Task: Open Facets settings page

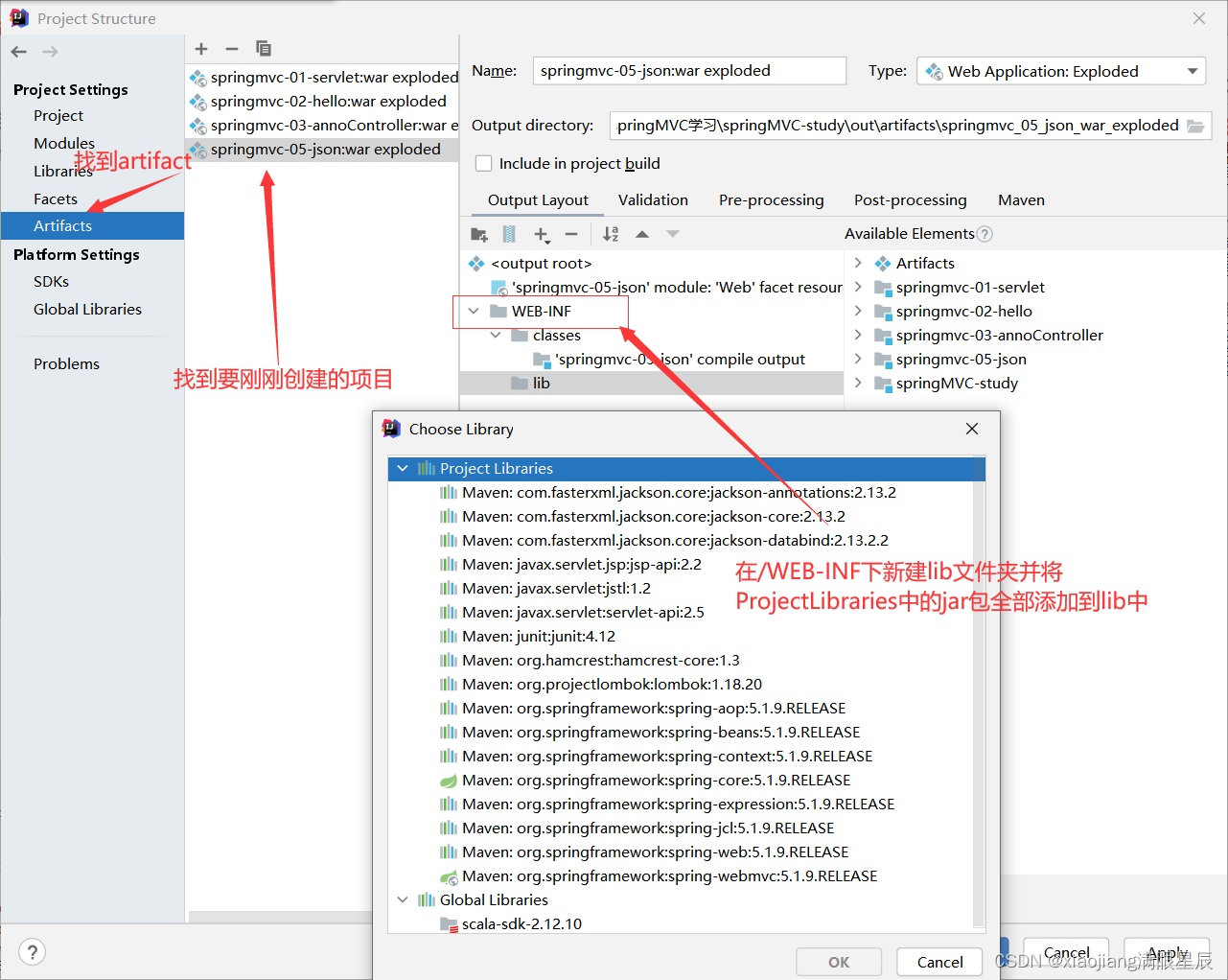Action: pos(56,198)
